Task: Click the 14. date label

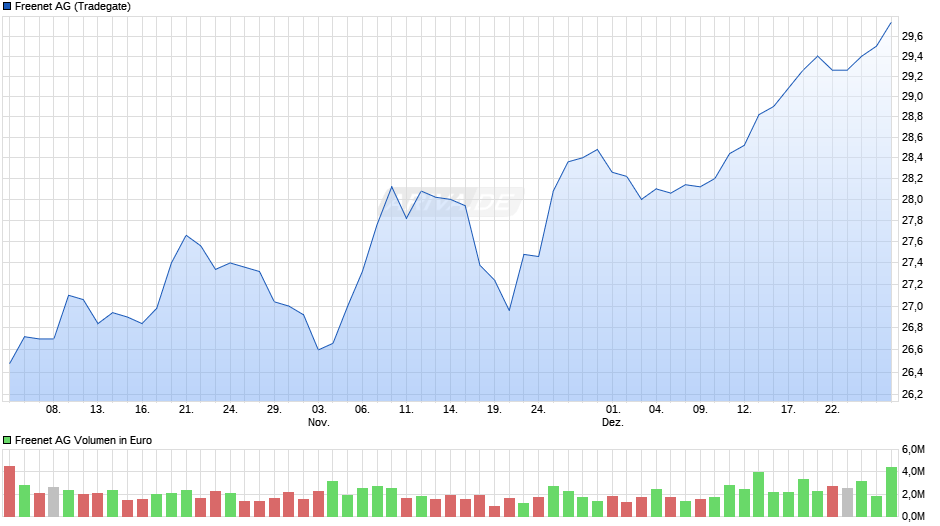Action: coord(450,409)
